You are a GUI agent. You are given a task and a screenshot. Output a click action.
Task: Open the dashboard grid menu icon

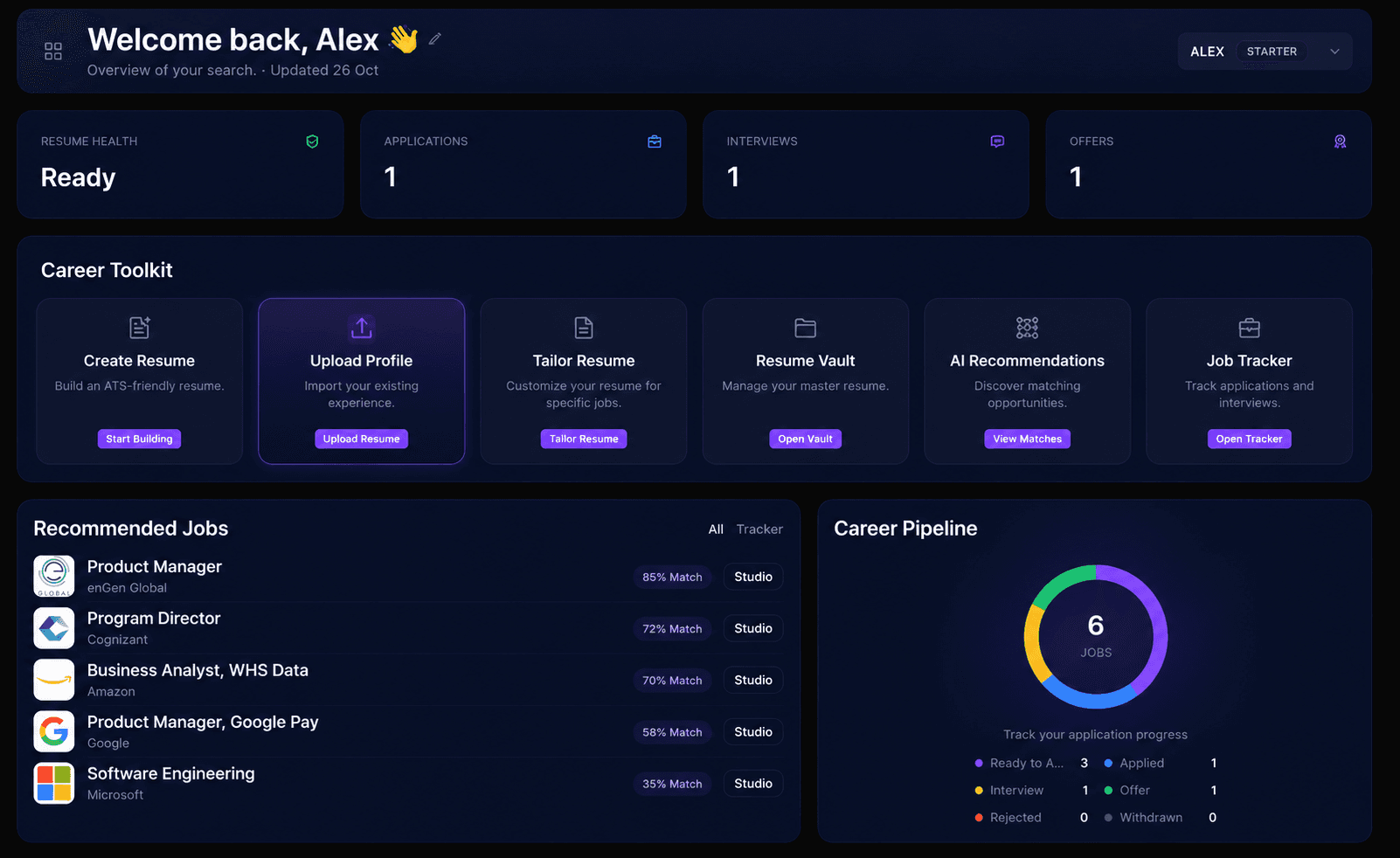[x=53, y=52]
